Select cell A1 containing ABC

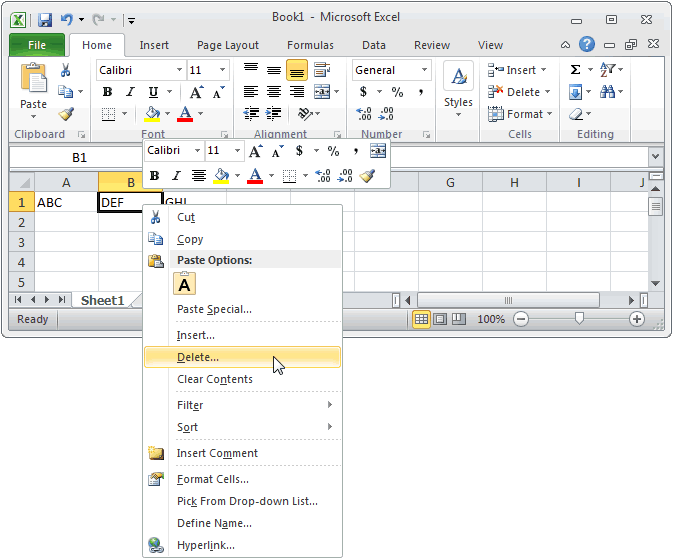[x=66, y=202]
